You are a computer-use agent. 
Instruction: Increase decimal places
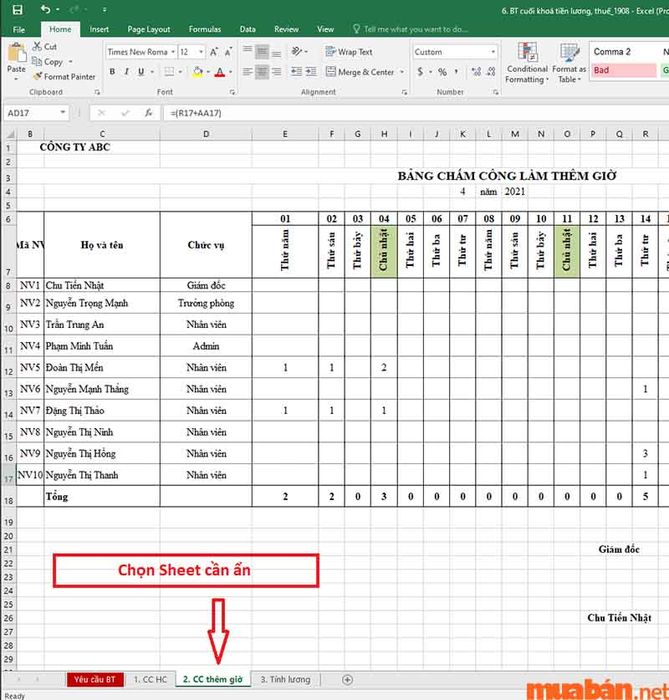point(476,71)
